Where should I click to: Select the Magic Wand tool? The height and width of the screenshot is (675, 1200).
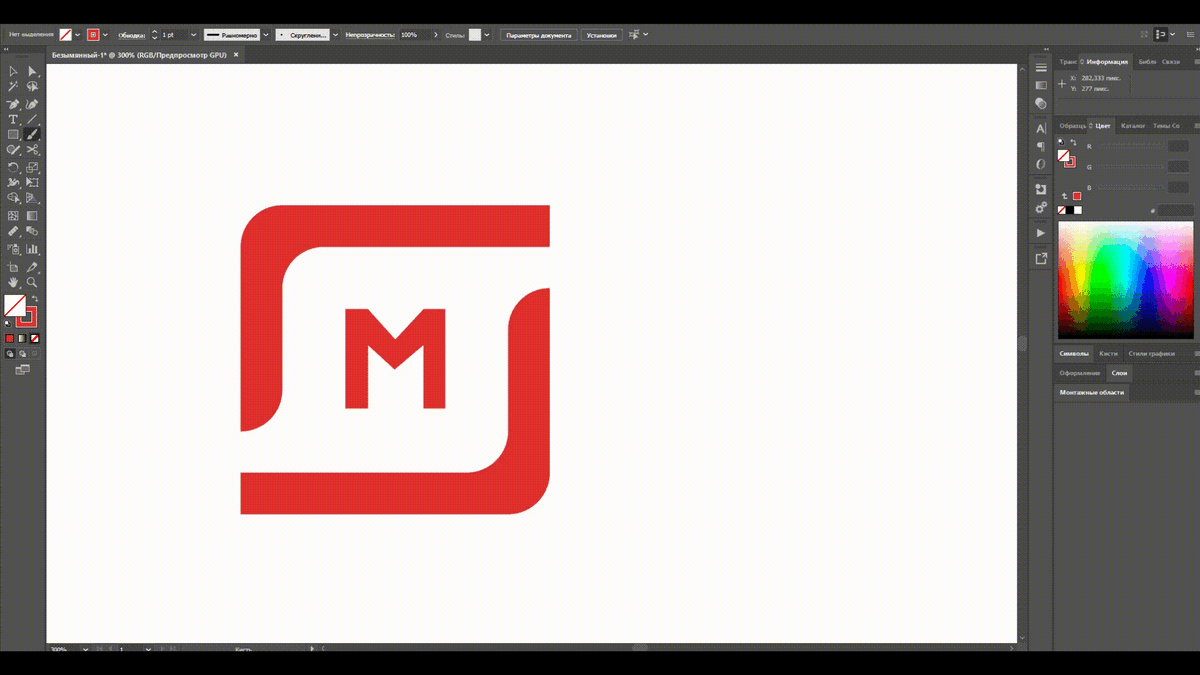point(13,87)
